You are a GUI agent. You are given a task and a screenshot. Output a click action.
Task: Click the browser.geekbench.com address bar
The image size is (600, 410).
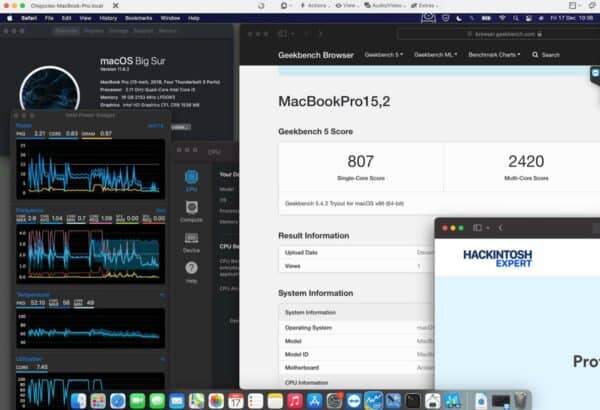click(499, 34)
